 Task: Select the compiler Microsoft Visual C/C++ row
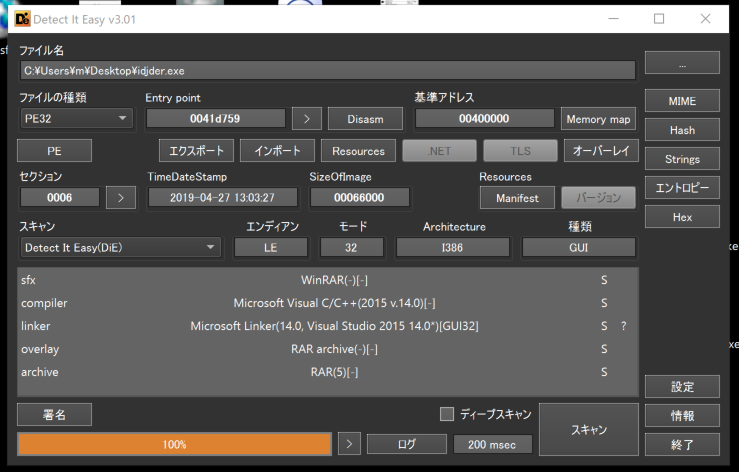pos(328,303)
